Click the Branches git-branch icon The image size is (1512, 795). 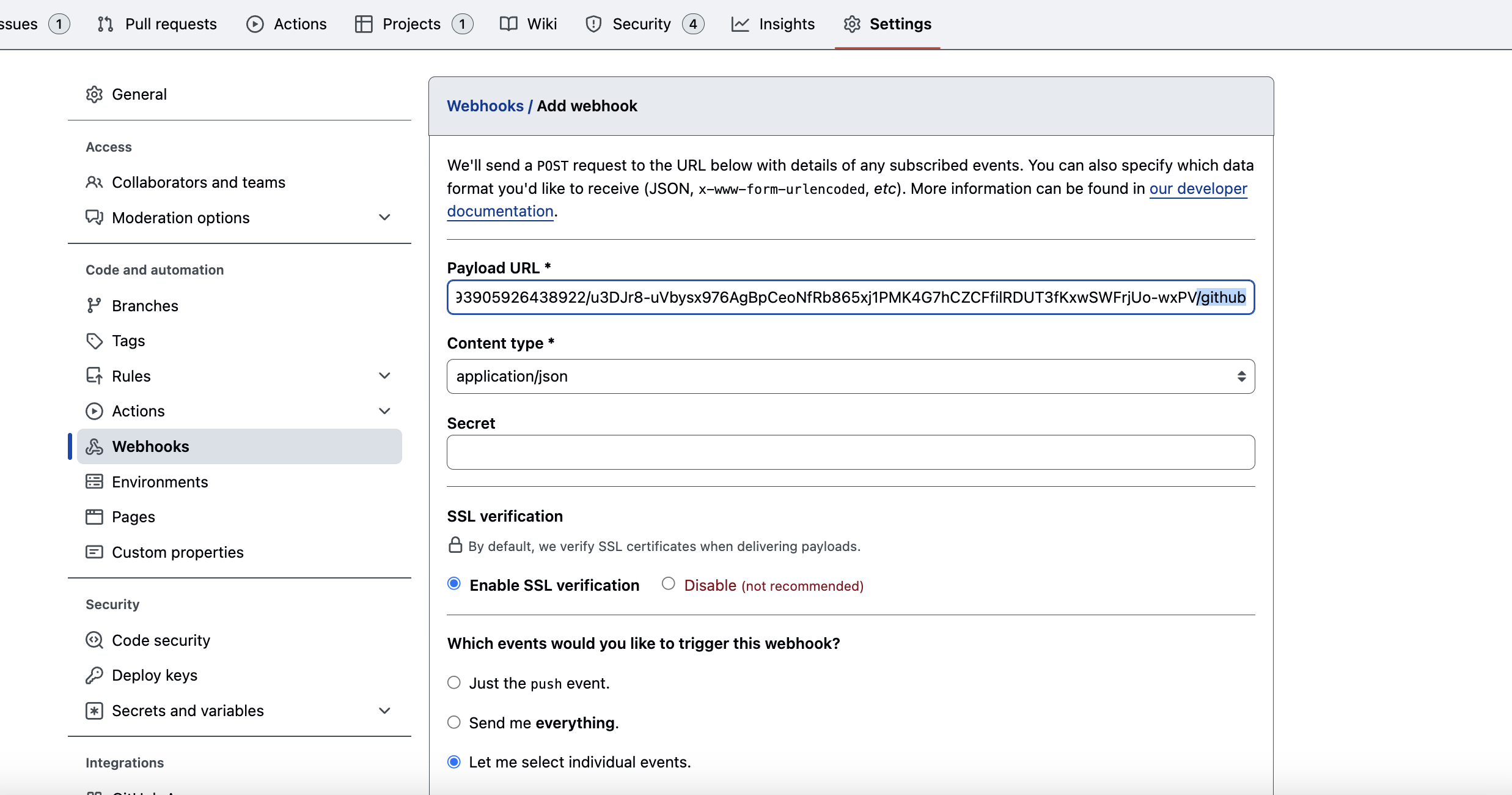[x=94, y=306]
